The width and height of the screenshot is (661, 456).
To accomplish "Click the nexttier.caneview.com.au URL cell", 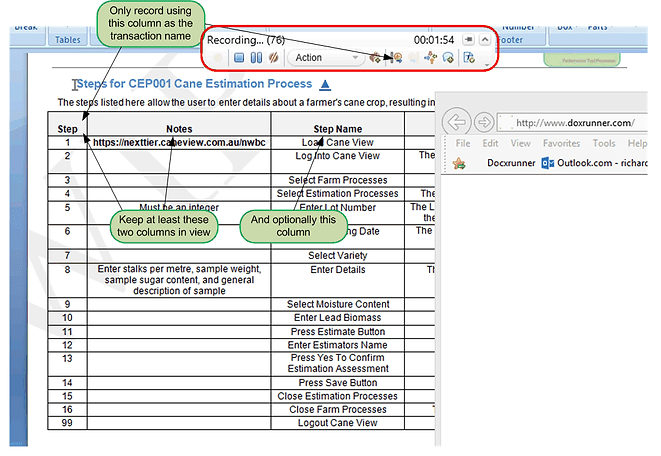I will [179, 142].
